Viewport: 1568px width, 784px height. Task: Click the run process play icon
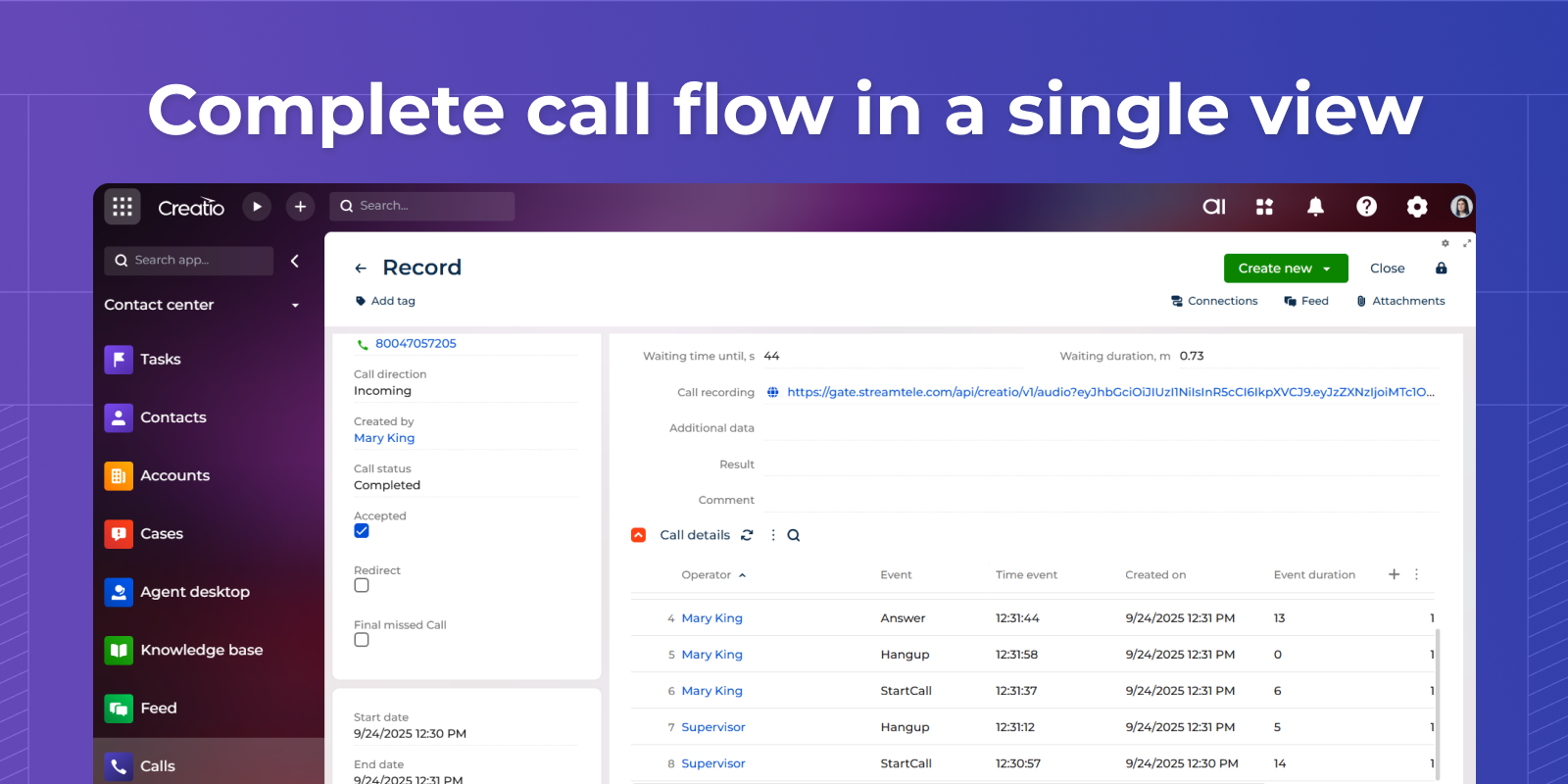click(x=257, y=207)
